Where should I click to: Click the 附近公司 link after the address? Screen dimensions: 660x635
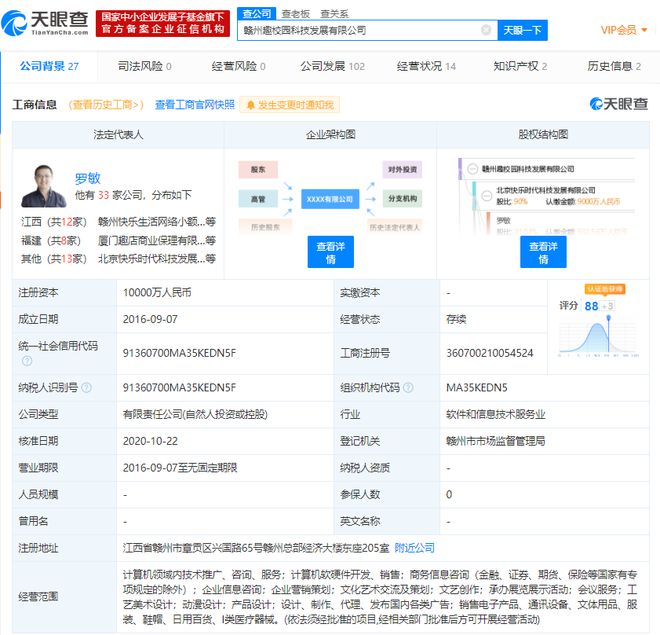[414, 548]
